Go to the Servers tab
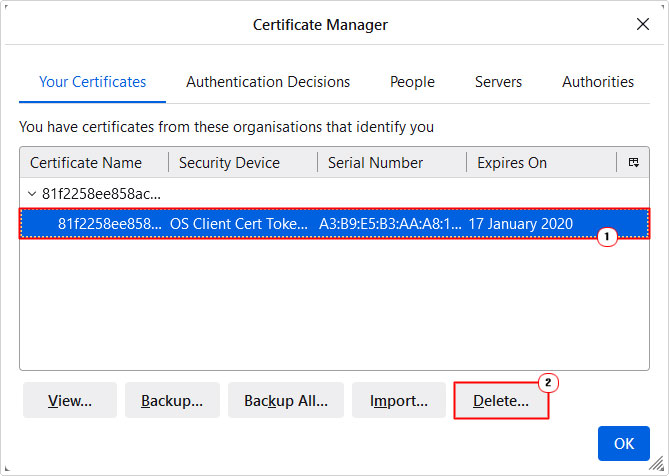The height and width of the screenshot is (476, 669). coord(498,82)
